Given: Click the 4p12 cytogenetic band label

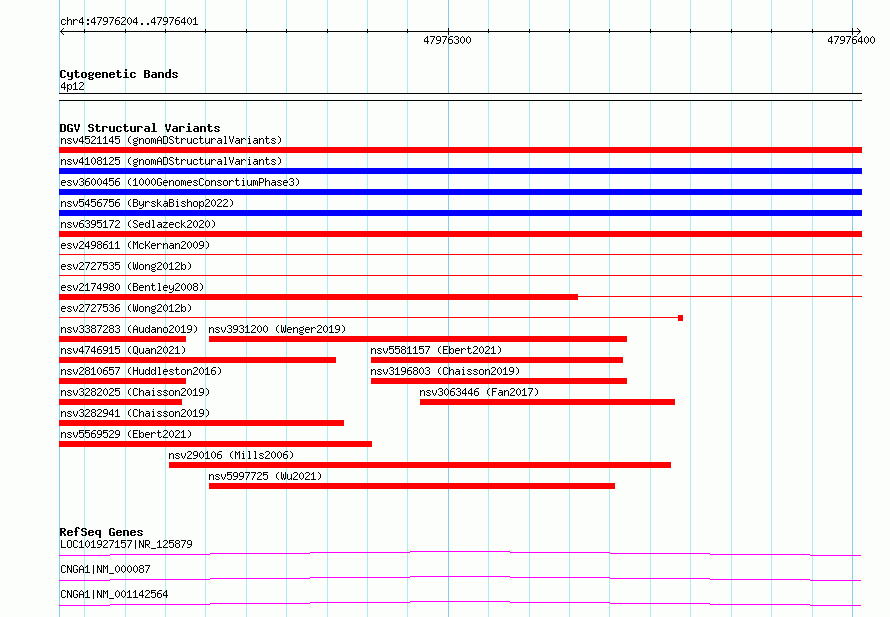Looking at the screenshot, I should (x=72, y=86).
